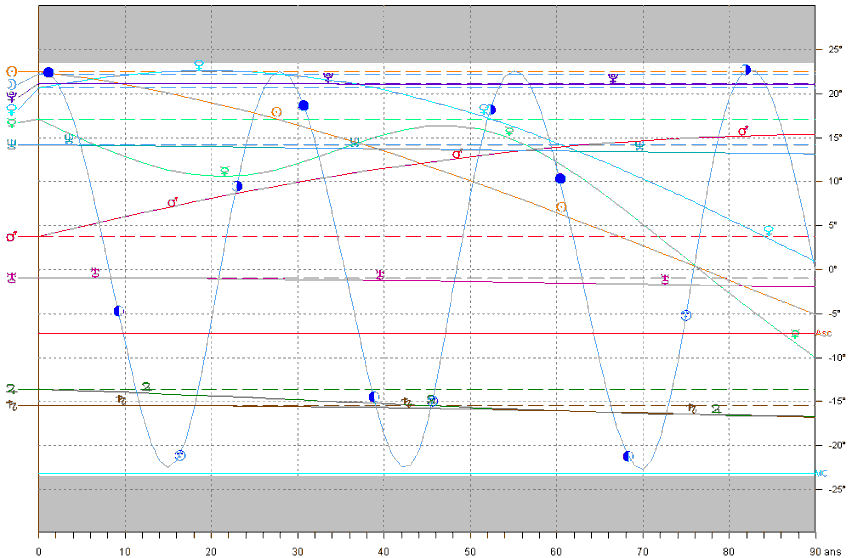Image resolution: width=852 pixels, height=558 pixels.
Task: Click the cyan MC label at right edge
Action: pos(822,474)
